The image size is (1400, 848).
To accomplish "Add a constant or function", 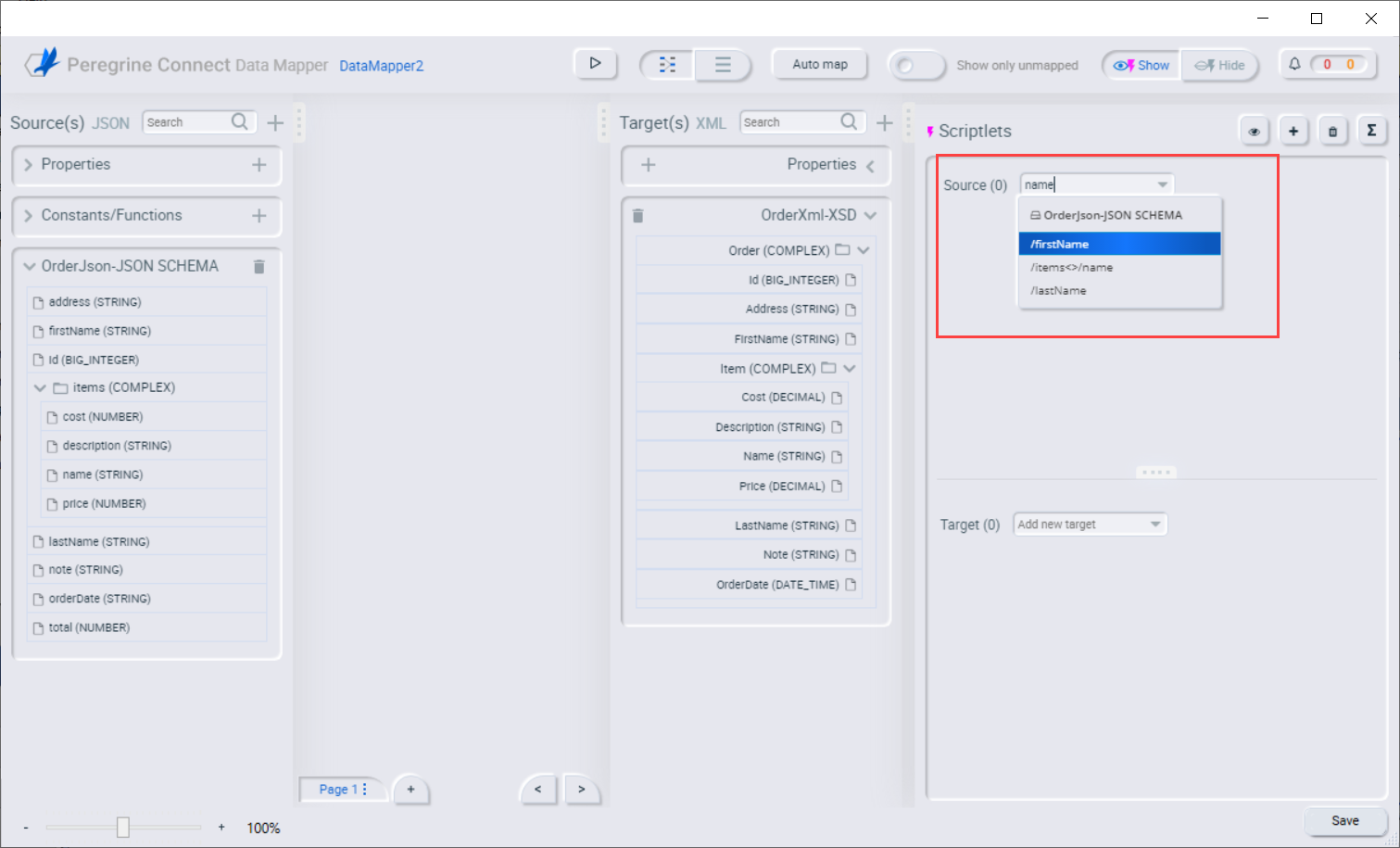I will click(x=259, y=215).
